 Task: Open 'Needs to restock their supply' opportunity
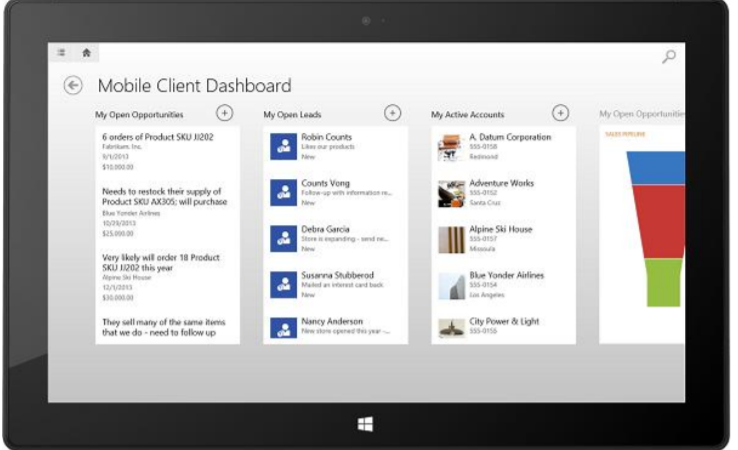pyautogui.click(x=164, y=196)
